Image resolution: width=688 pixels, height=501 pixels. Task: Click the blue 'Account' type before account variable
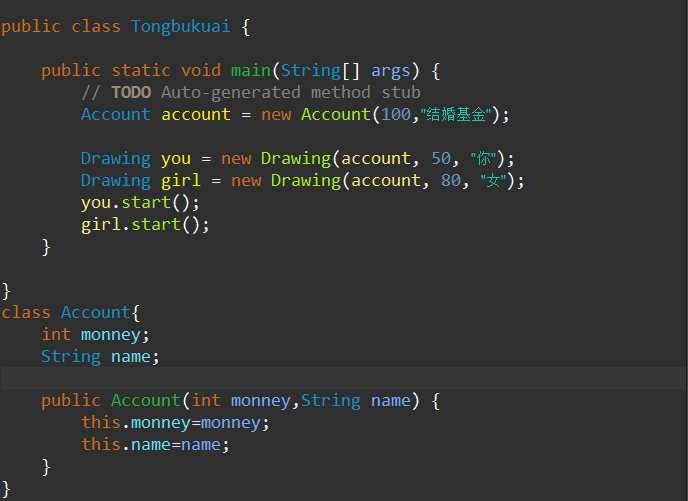[116, 115]
